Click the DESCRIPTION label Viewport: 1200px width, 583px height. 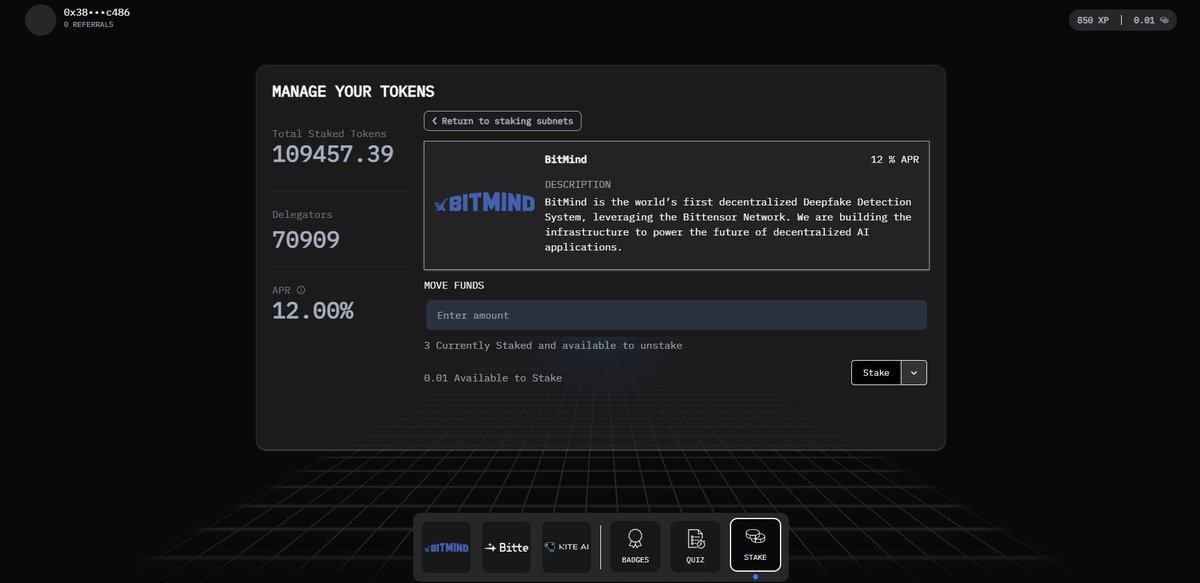coord(578,185)
